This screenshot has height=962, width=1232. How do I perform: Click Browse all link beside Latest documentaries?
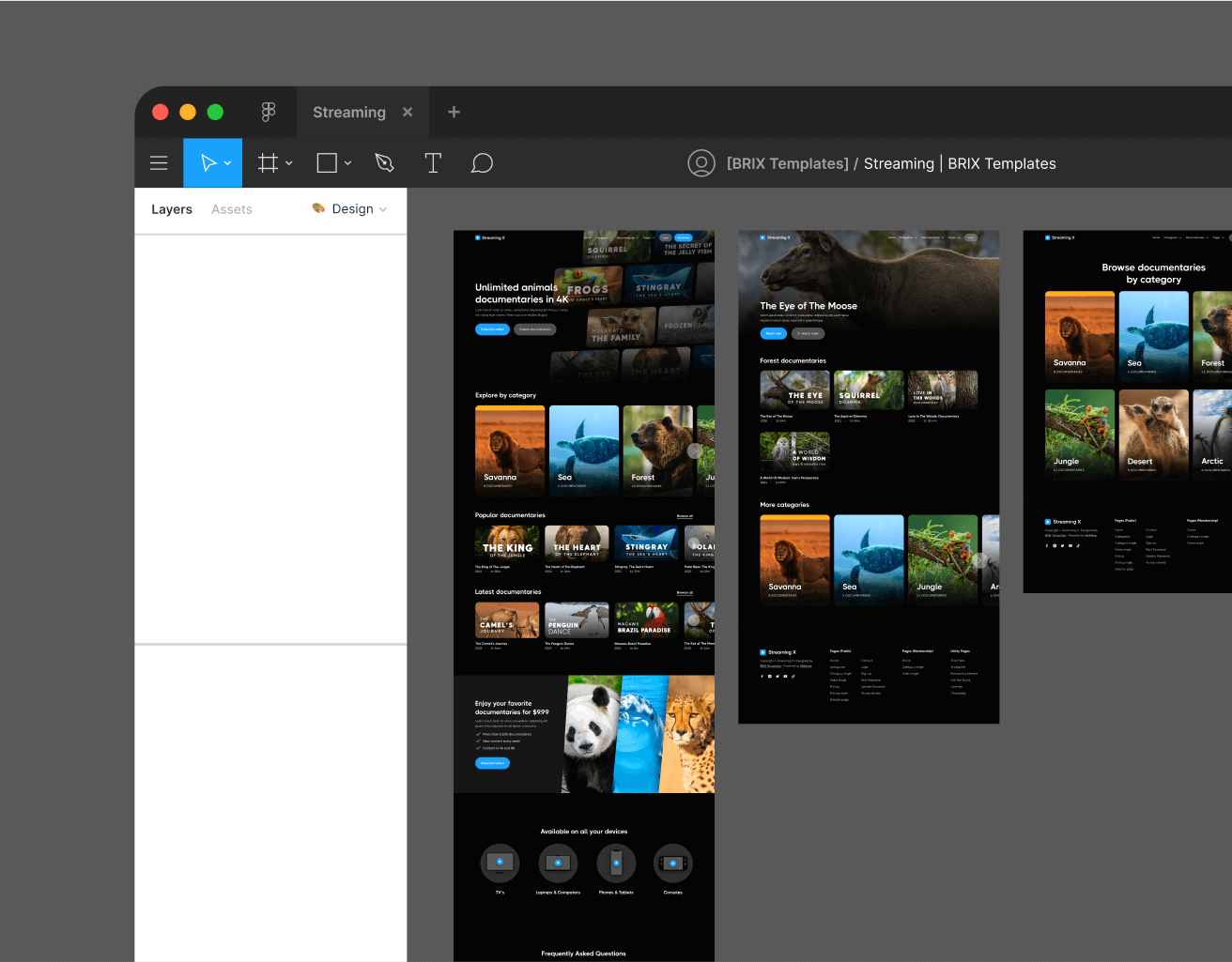(685, 593)
